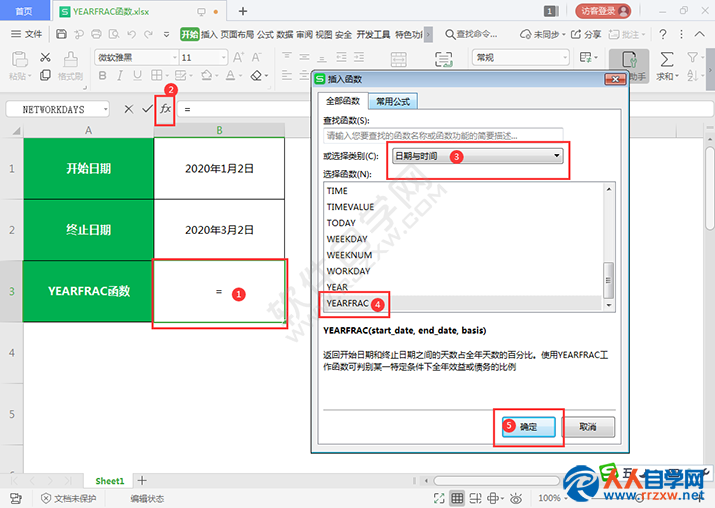Switch to the 插入 ribbon tab
This screenshot has width=715, height=508.
[209, 34]
